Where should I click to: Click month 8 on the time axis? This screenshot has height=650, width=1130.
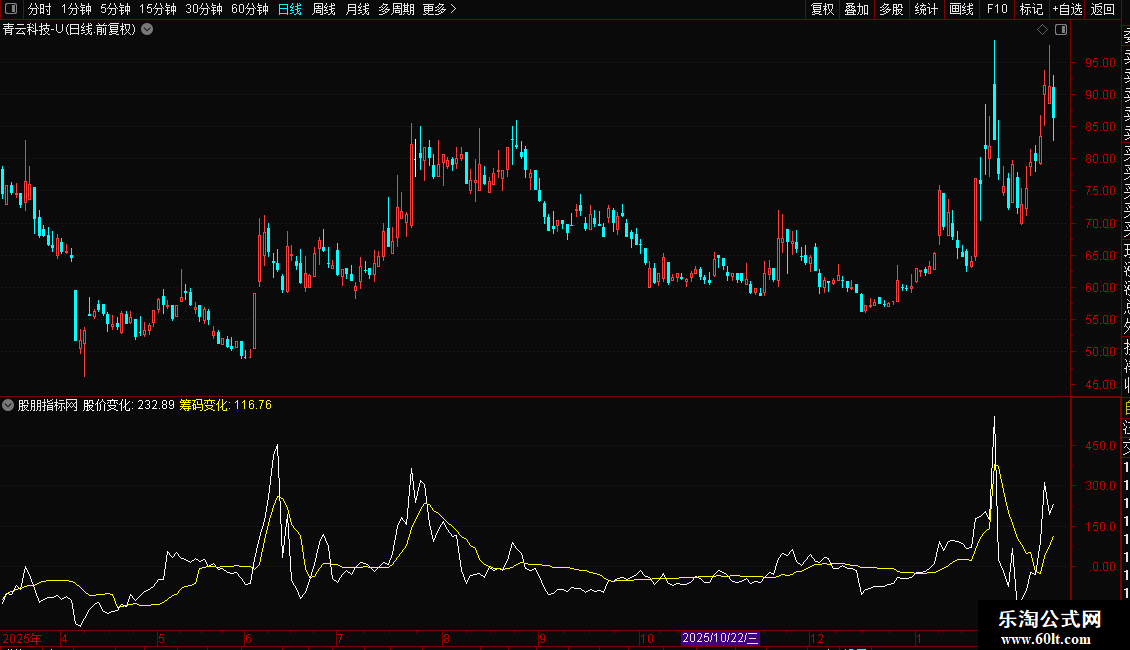coord(447,638)
